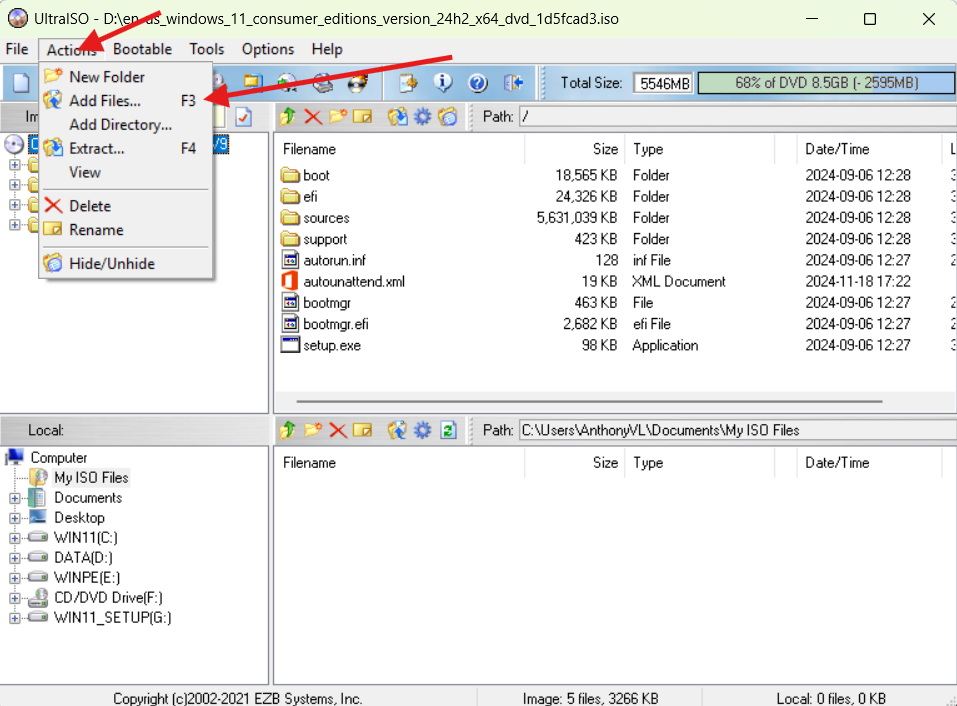957x706 pixels.
Task: Click the Local path input field
Action: (735, 430)
